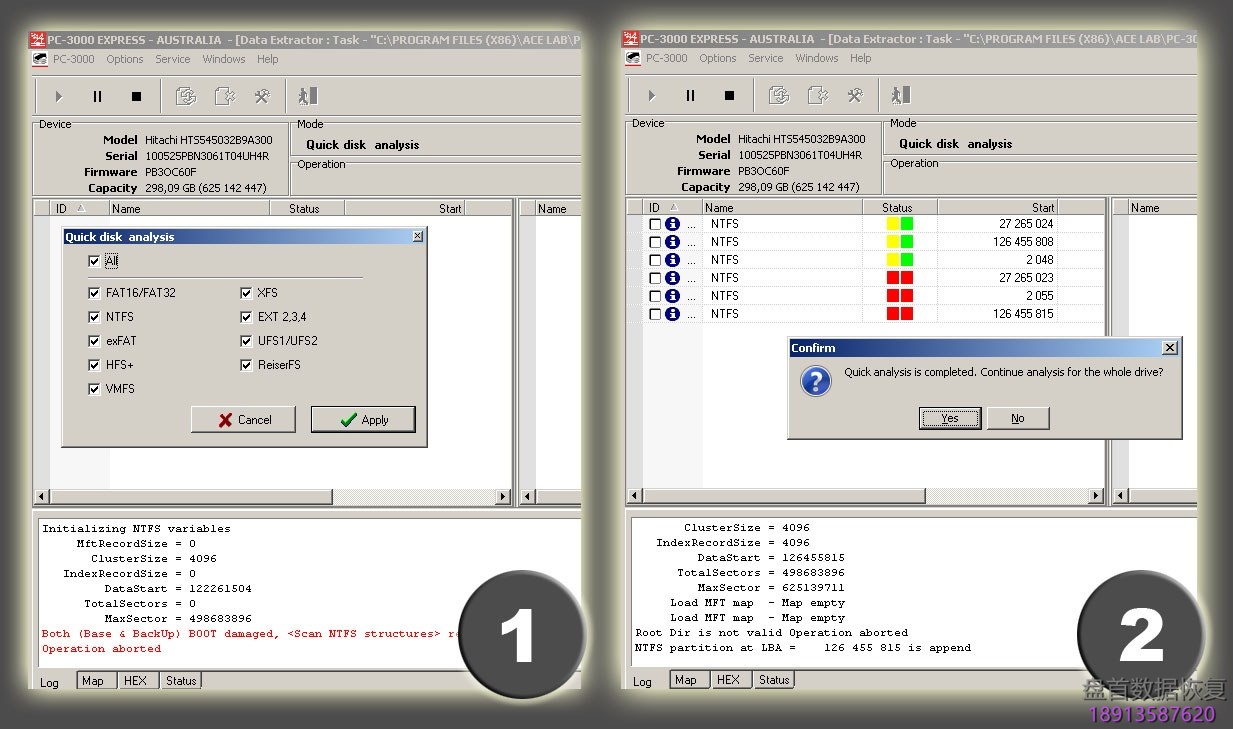Select the document refresh icon on the toolbar
1233x729 pixels.
186,95
